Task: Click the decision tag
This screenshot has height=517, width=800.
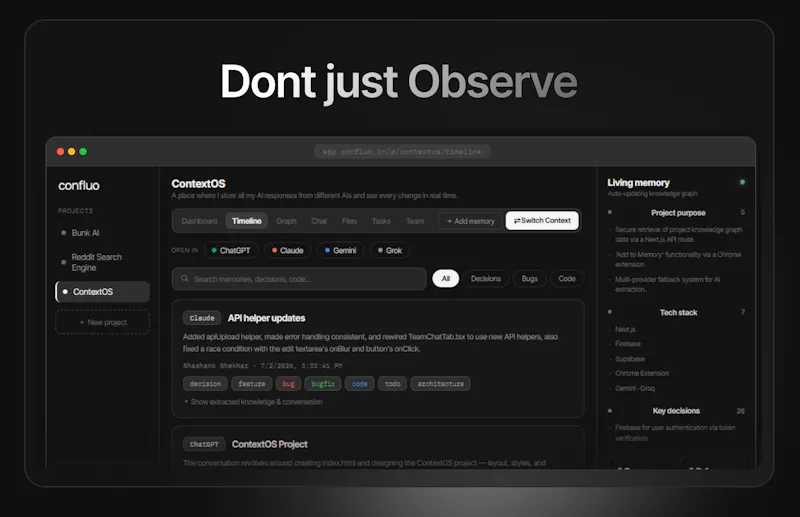Action: point(205,384)
